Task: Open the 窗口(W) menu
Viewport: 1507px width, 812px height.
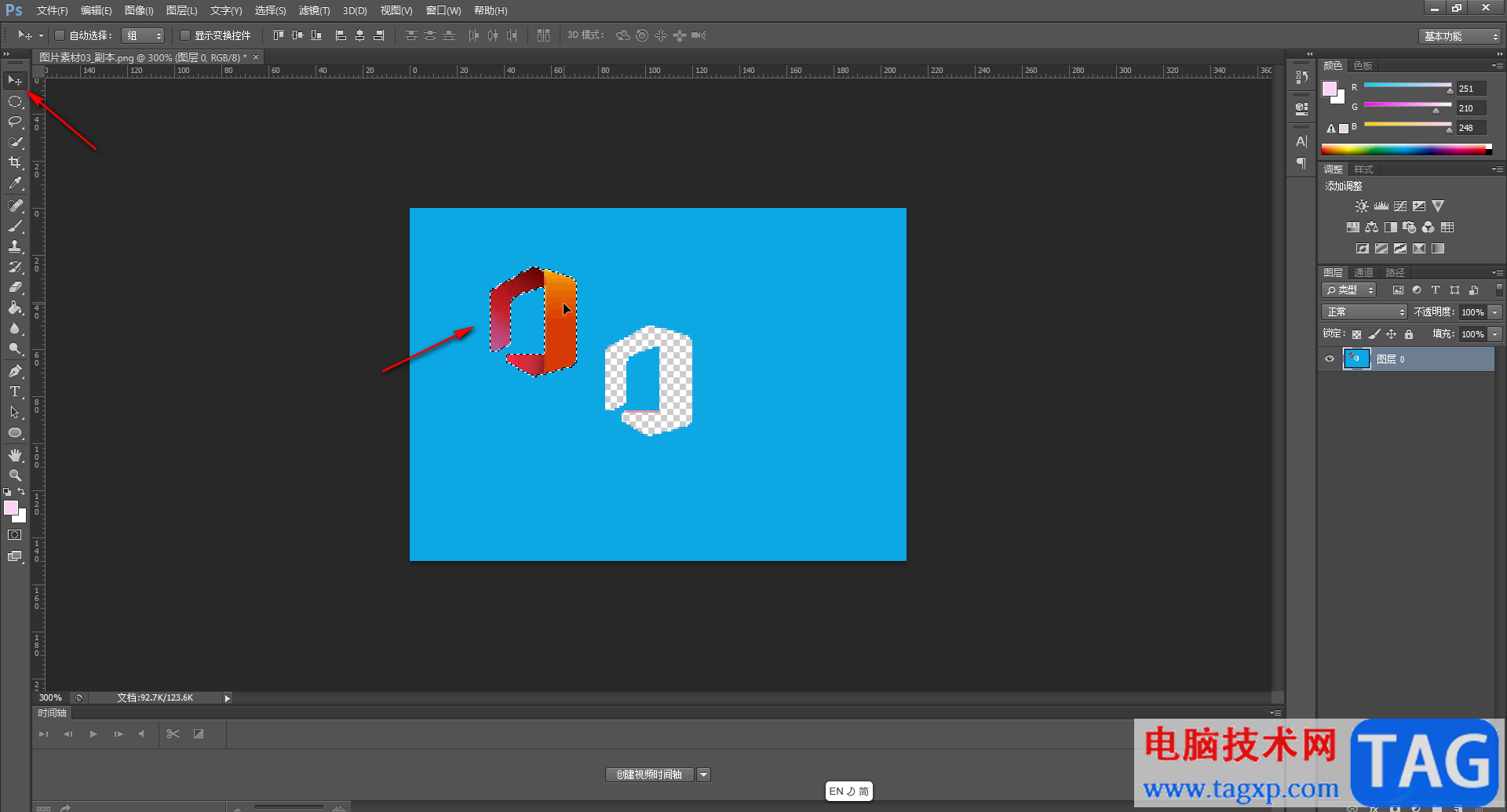Action: [443, 11]
